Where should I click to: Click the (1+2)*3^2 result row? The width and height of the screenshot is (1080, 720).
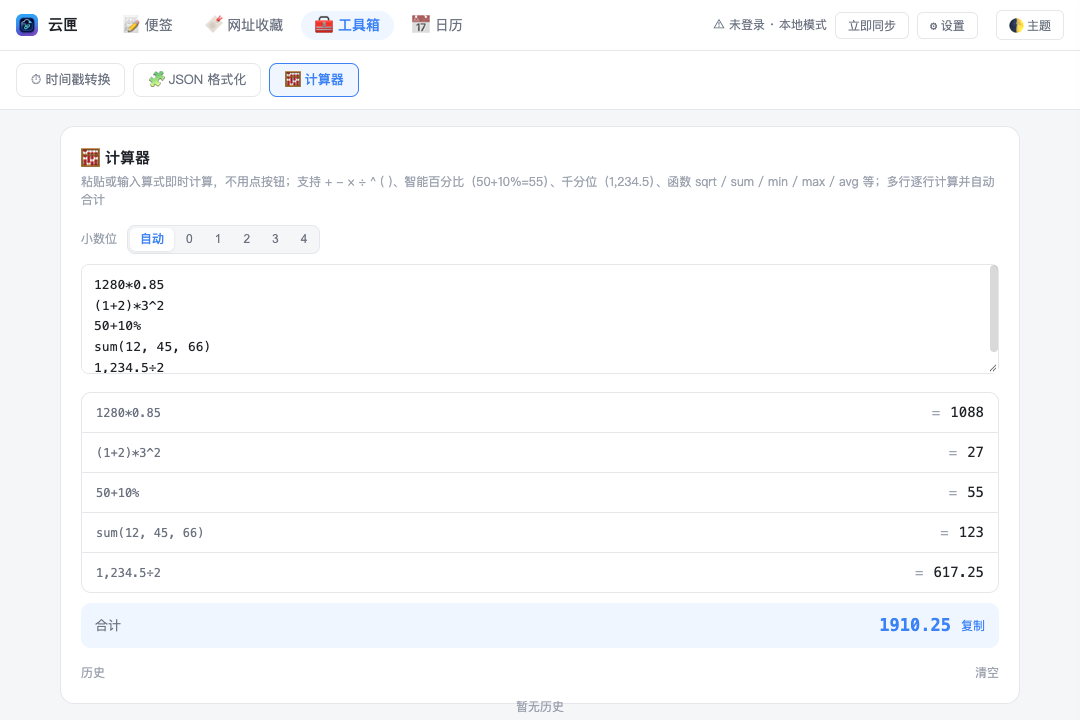coord(540,453)
